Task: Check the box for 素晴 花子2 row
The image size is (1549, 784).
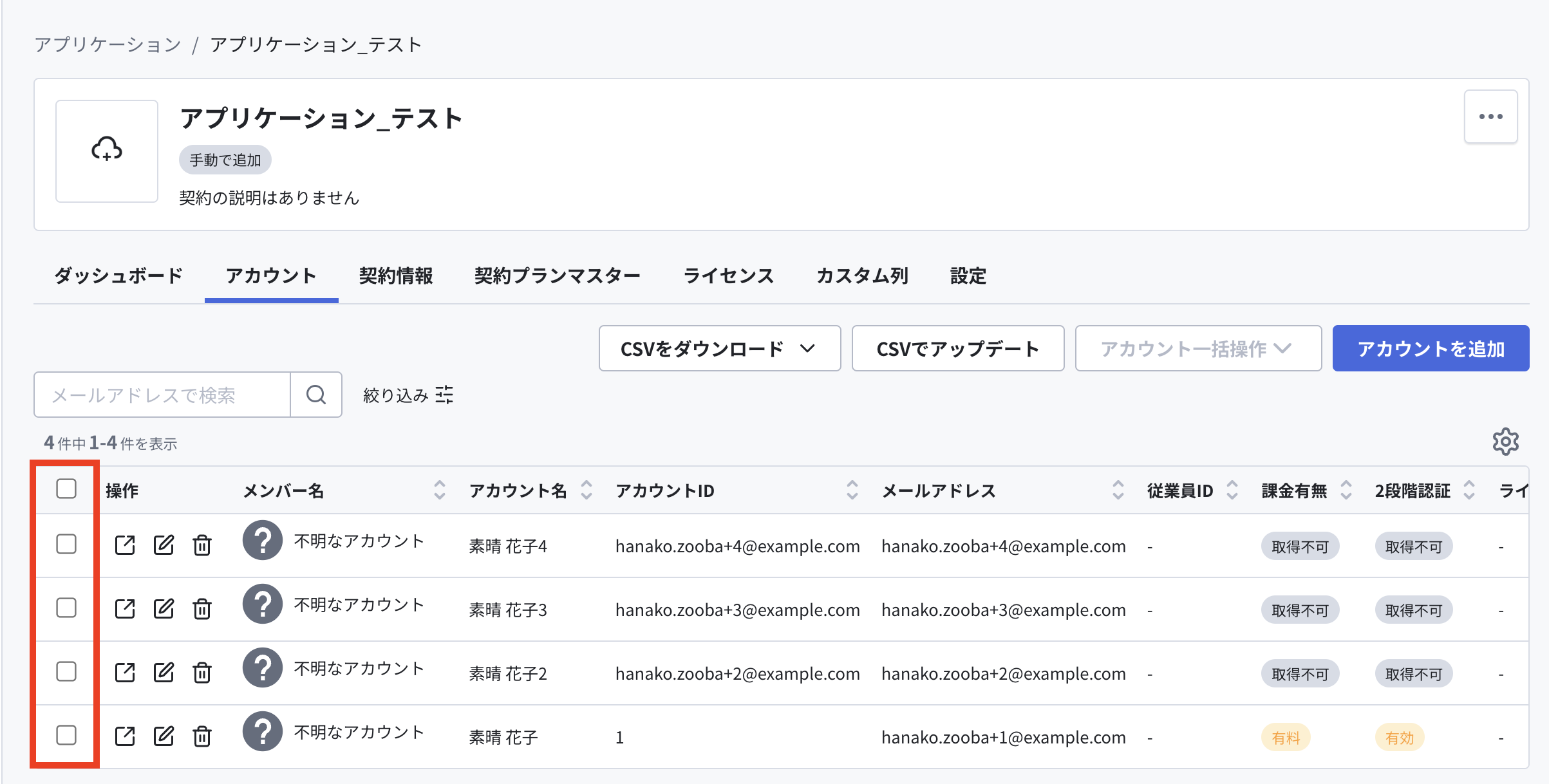Action: (66, 672)
